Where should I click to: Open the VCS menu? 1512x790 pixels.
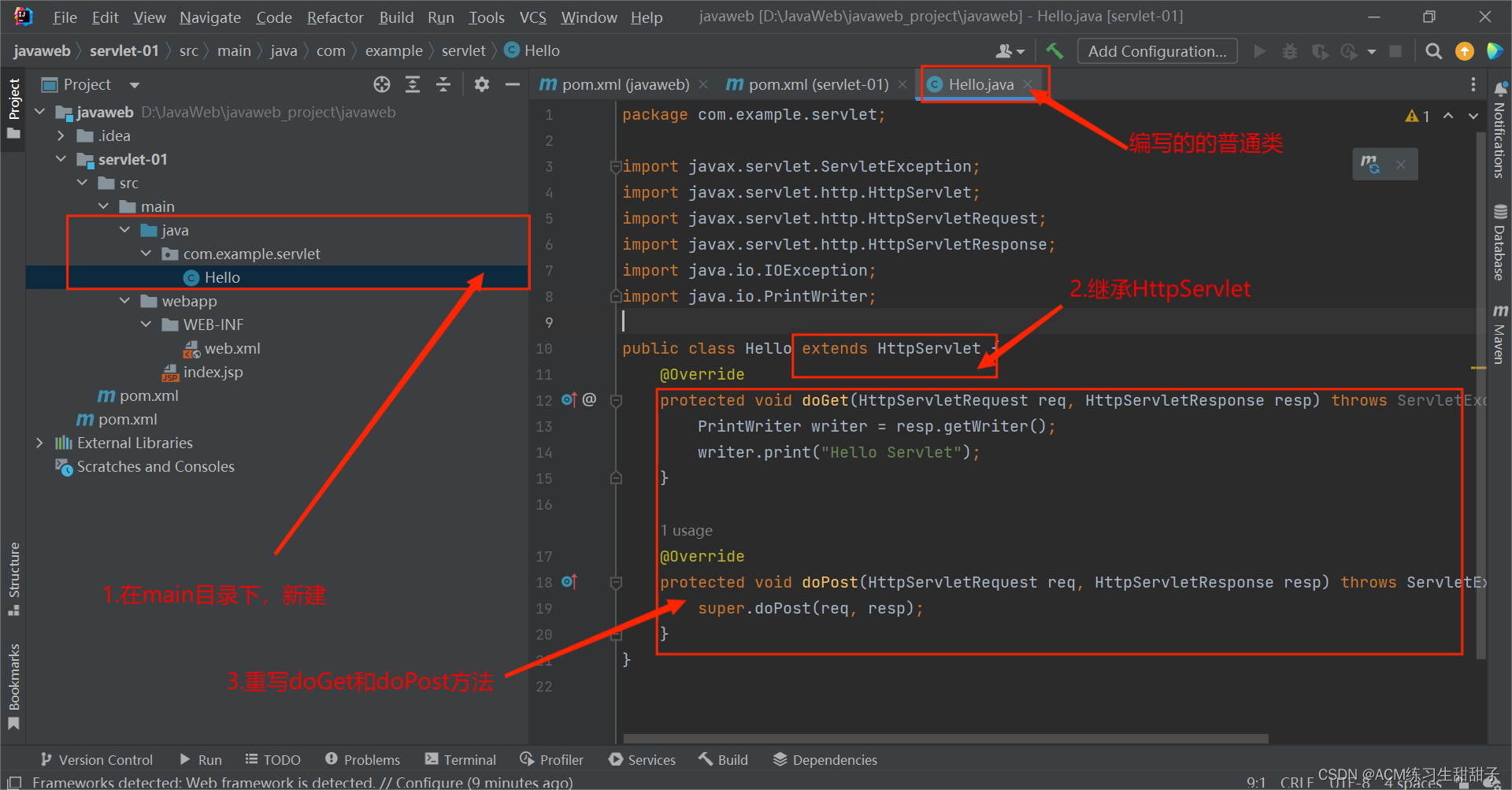(x=533, y=17)
